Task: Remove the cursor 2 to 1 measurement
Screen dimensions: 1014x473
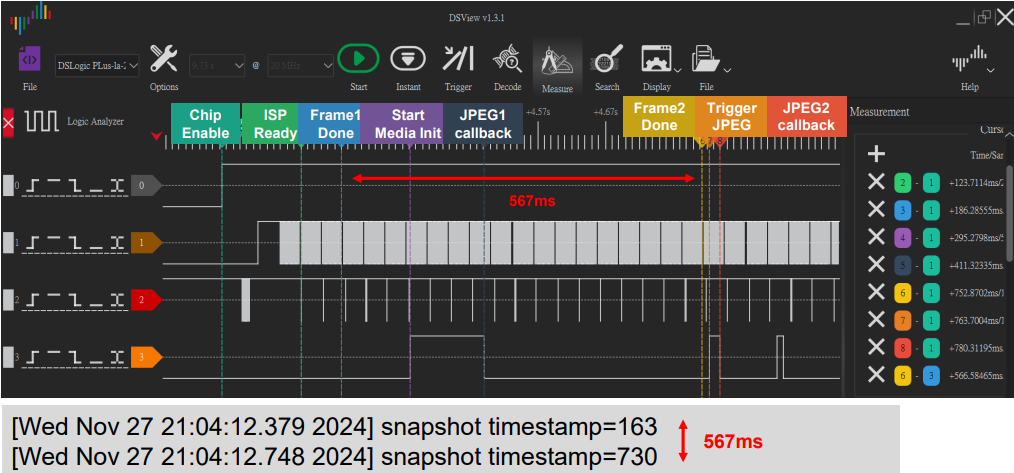Action: (876, 182)
